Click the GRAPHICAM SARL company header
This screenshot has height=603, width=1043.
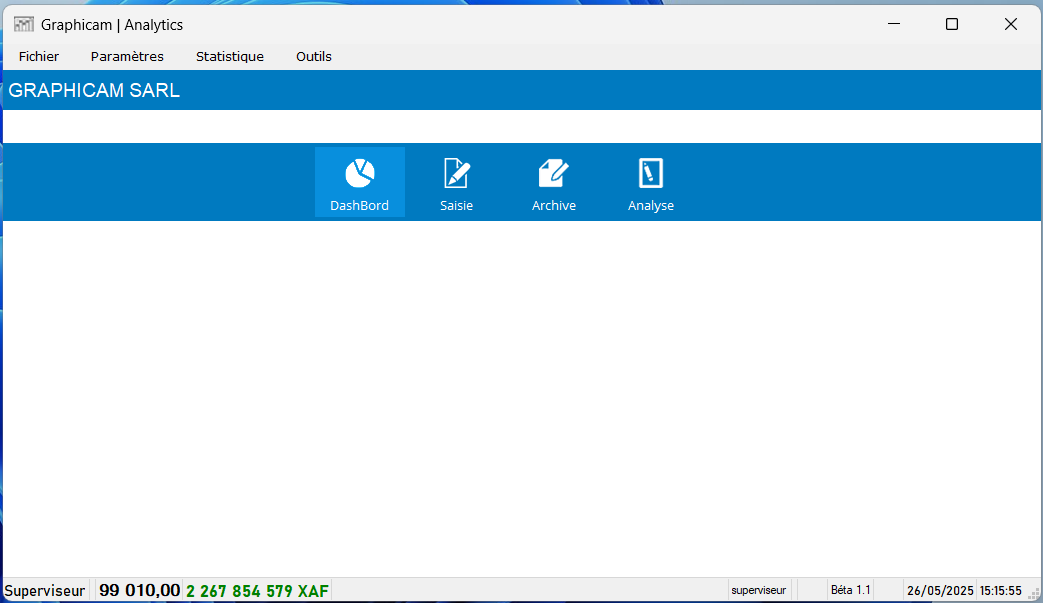(94, 91)
